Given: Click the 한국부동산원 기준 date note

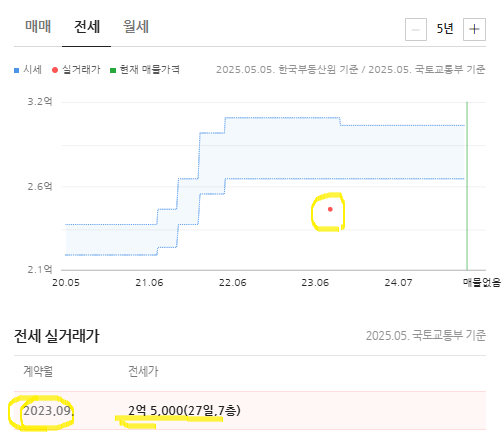Looking at the screenshot, I should [287, 69].
